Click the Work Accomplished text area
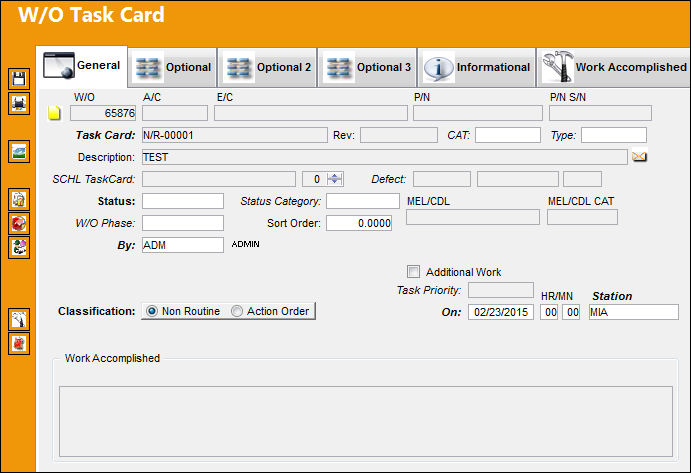The width and height of the screenshot is (691, 473). [x=366, y=421]
